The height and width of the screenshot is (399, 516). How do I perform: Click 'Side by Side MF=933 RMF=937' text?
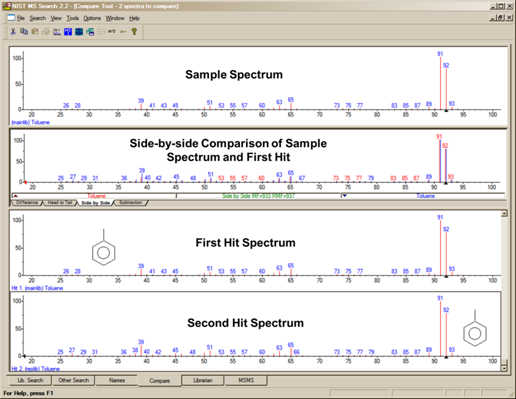(x=258, y=196)
